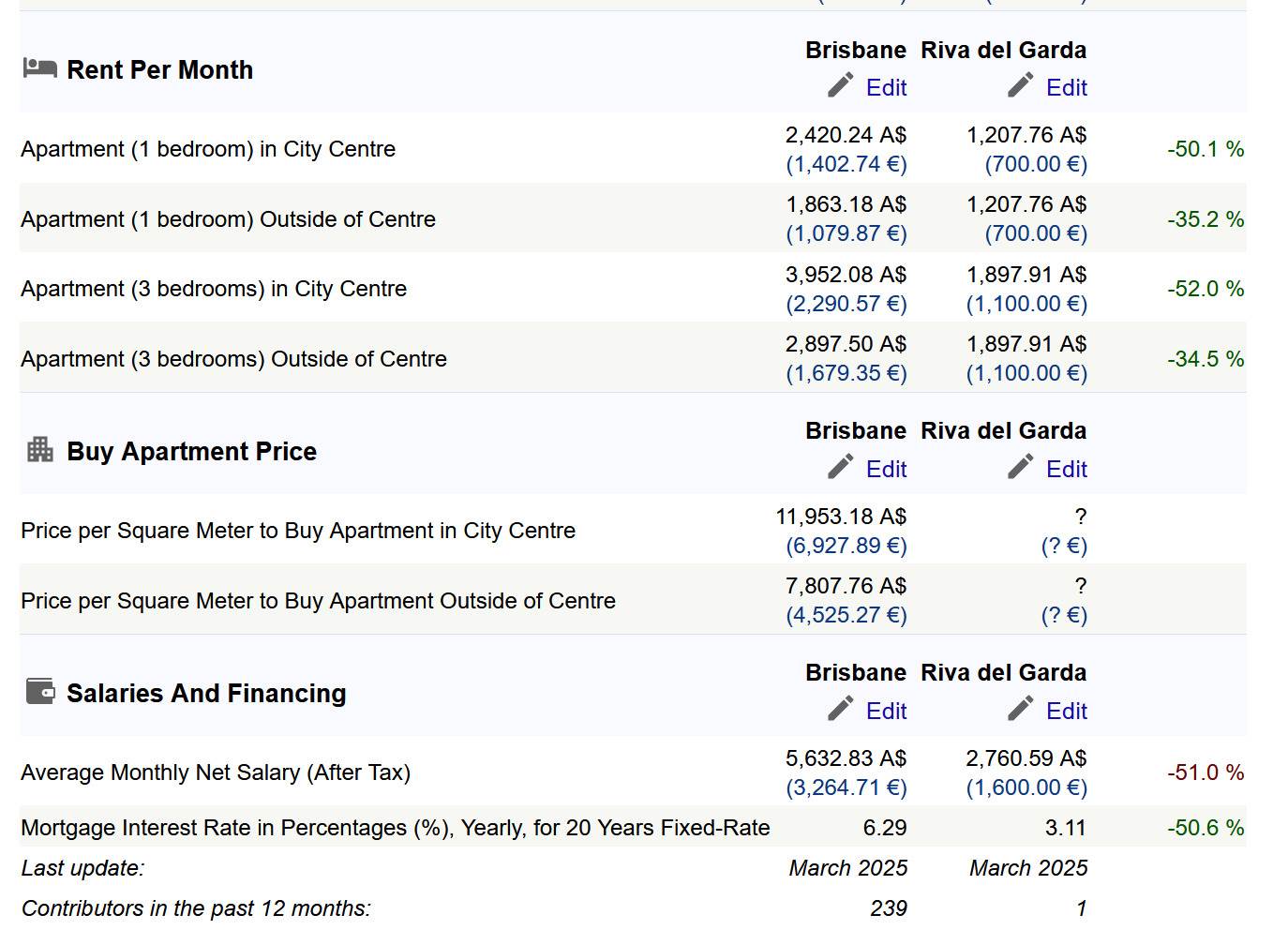Screen dimensions: 1288x930
Task: Click the wallet icon beside Salaries And Financing
Action: click(39, 691)
